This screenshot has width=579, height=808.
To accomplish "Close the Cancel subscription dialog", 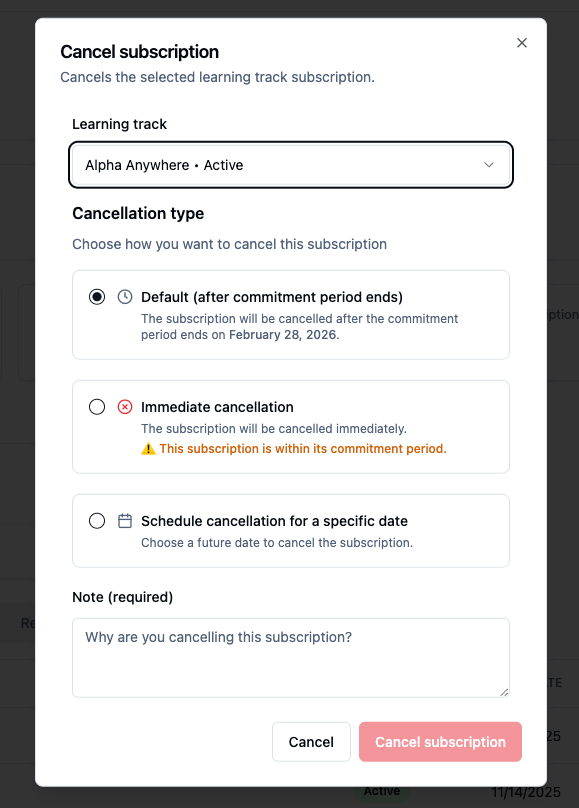I will 521,43.
